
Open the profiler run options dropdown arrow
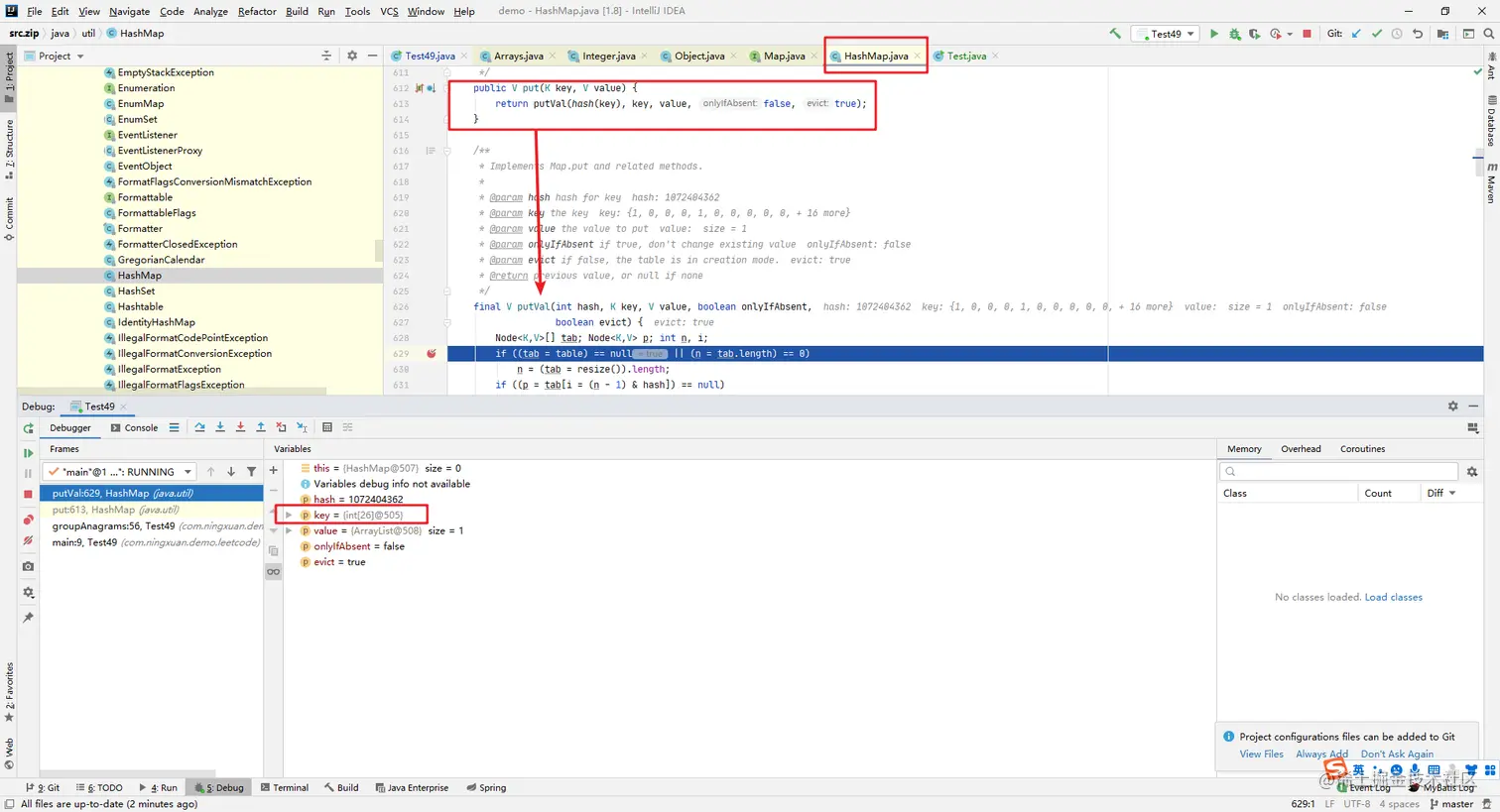(x=1290, y=34)
